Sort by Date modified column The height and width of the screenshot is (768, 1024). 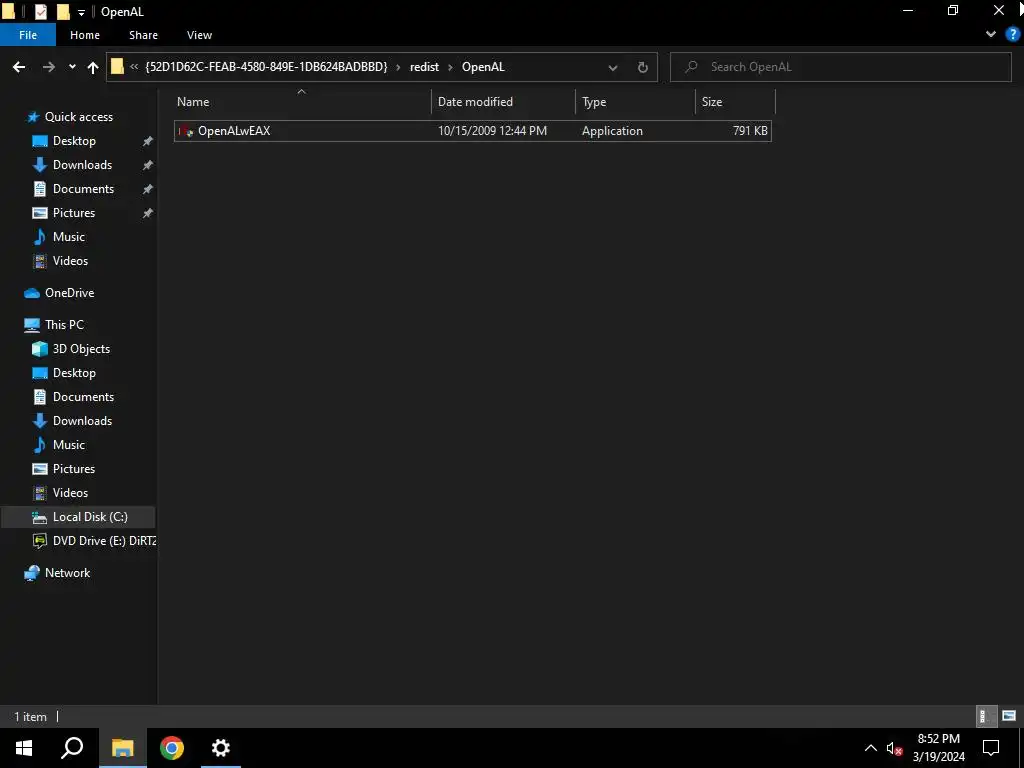(504, 102)
